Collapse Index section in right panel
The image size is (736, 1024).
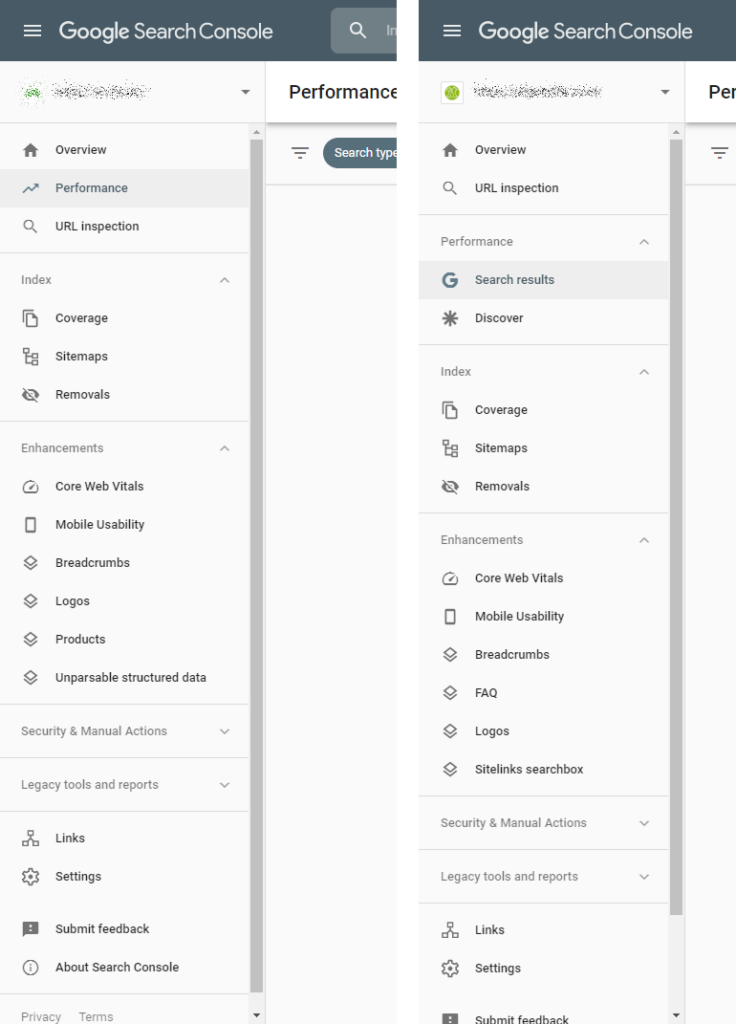coord(644,372)
